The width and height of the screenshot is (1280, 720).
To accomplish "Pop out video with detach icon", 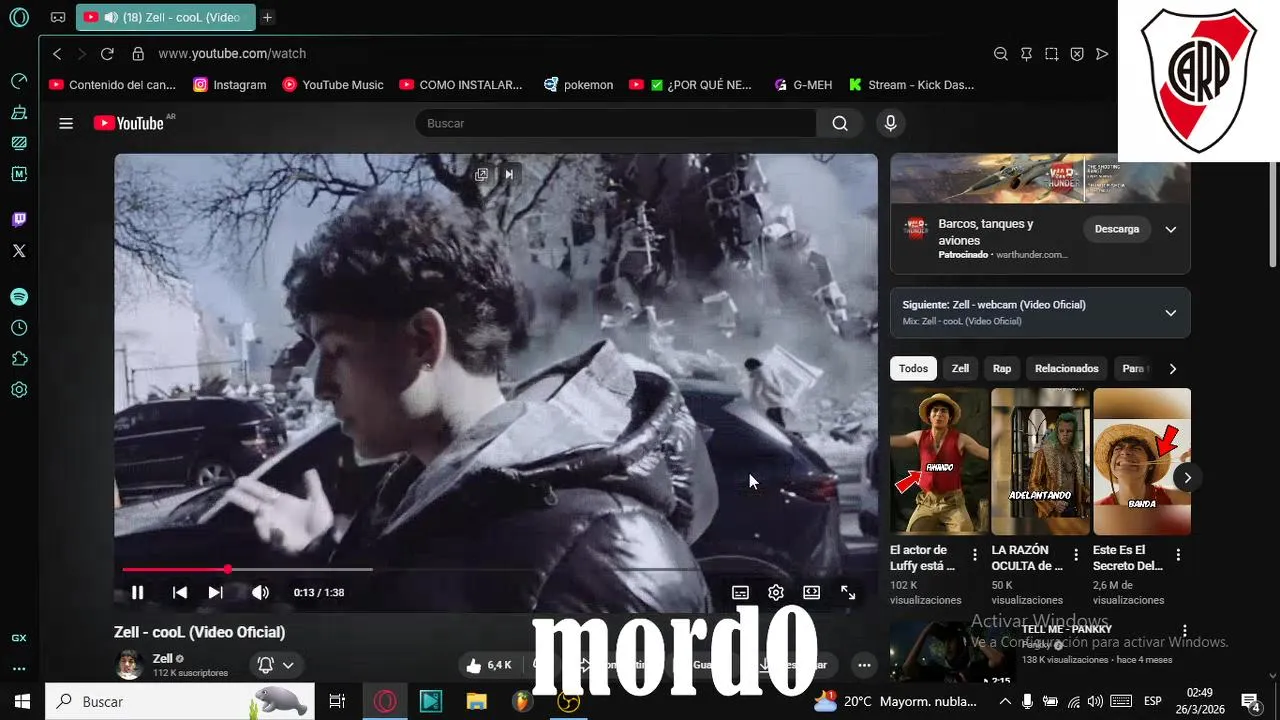I will coord(481,174).
